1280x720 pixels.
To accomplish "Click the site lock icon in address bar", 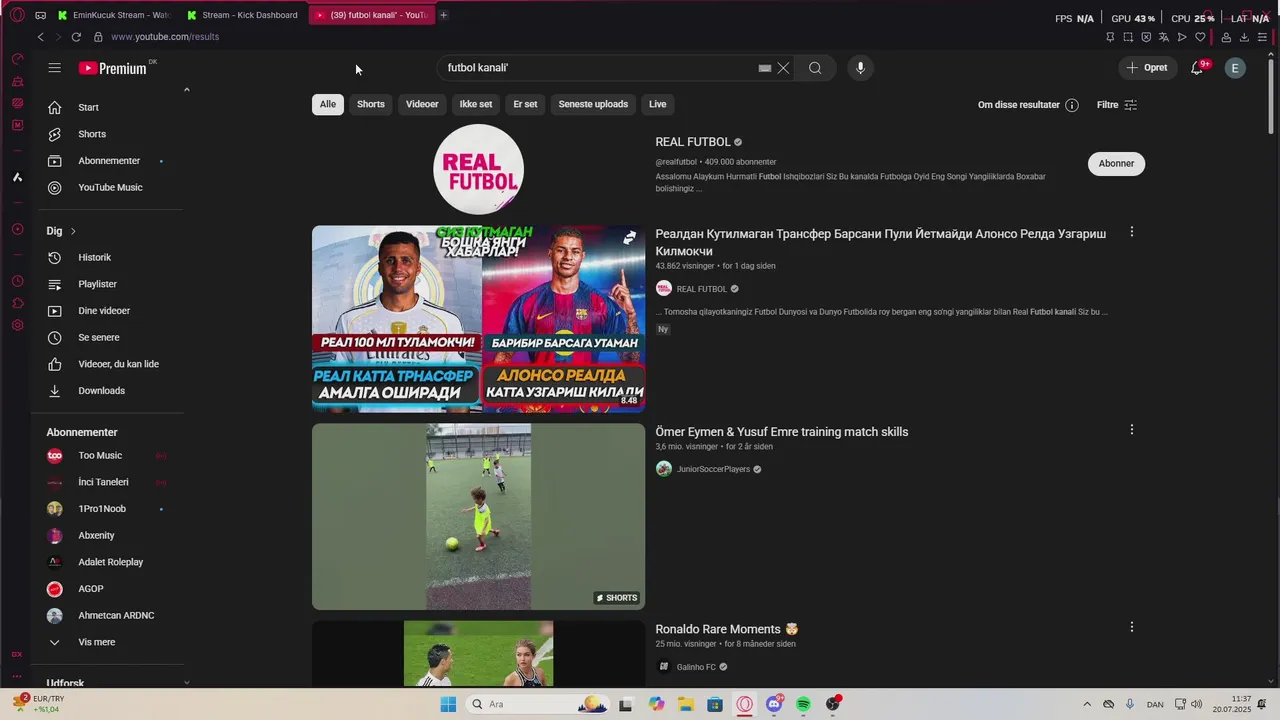I will pos(98,37).
